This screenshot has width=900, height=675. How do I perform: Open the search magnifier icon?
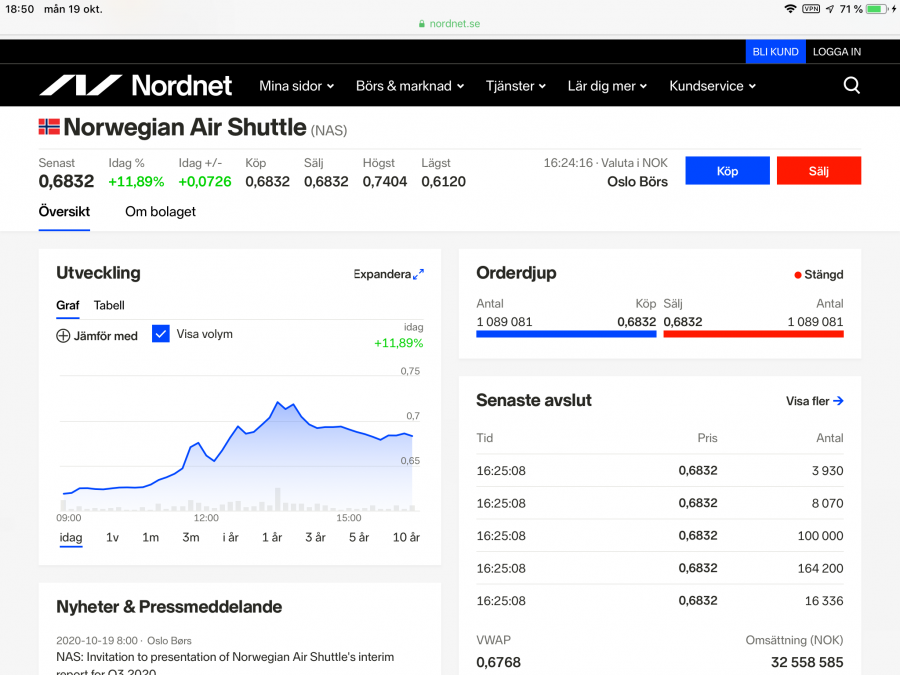pos(851,86)
